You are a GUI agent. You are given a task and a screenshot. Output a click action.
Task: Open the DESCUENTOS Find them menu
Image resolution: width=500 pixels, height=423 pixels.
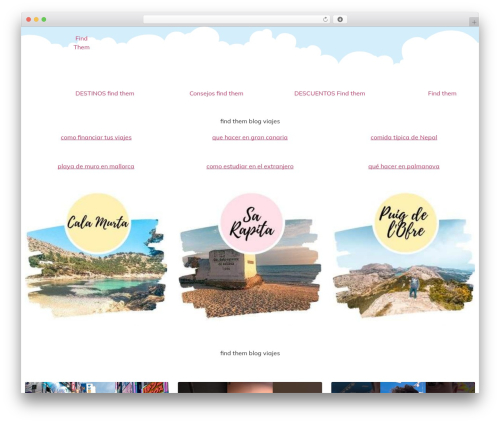[330, 94]
